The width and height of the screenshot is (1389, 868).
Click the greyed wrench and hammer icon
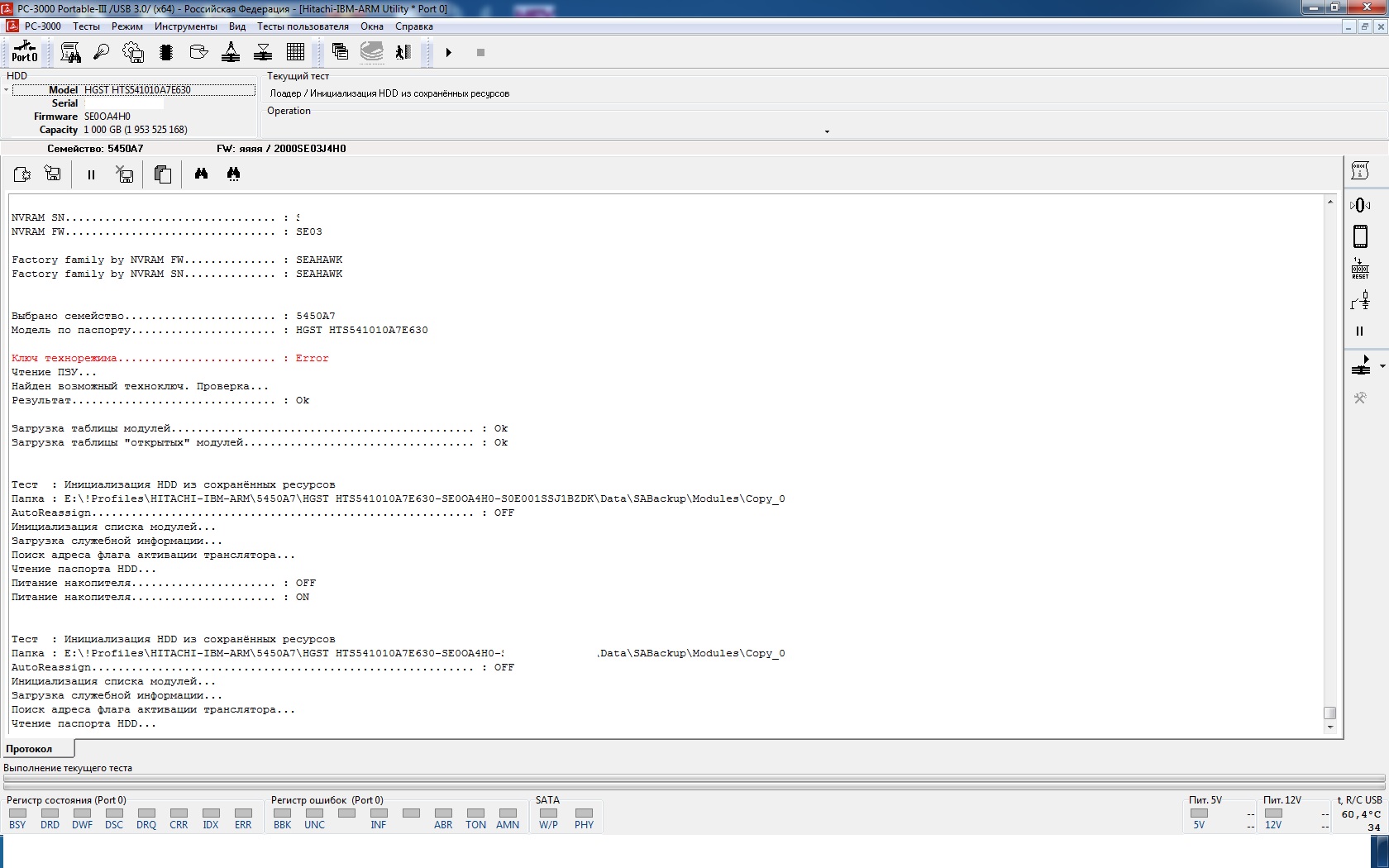1360,398
